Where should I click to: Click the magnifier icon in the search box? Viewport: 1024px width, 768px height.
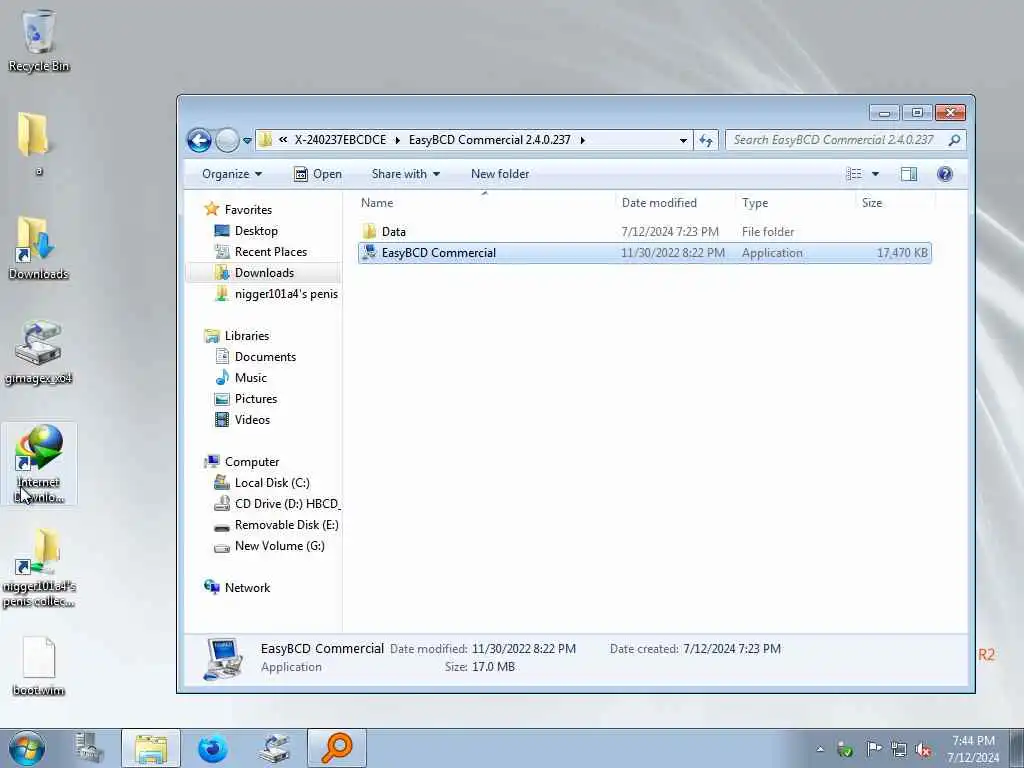[954, 140]
